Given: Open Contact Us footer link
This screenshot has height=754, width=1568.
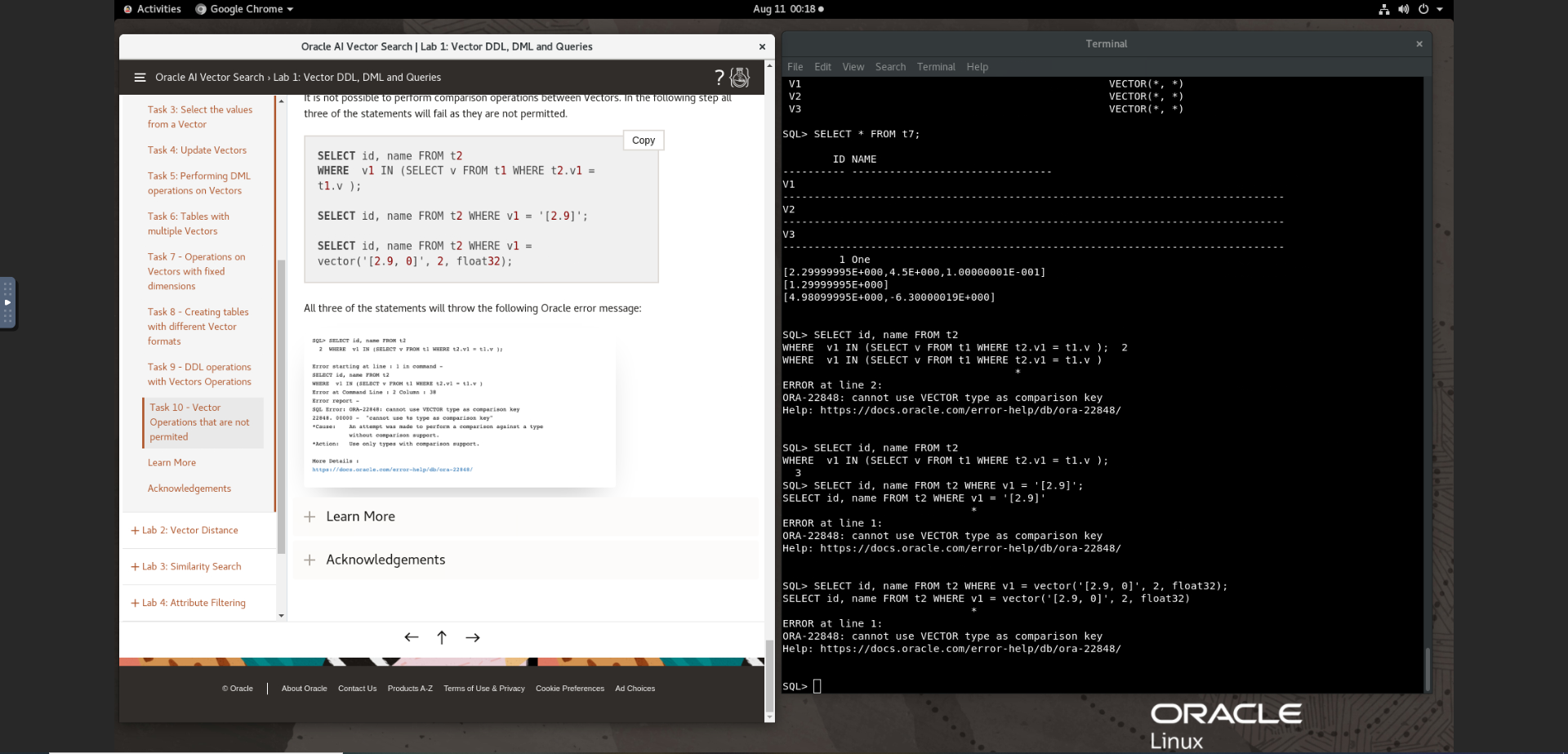Looking at the screenshot, I should click(x=358, y=689).
